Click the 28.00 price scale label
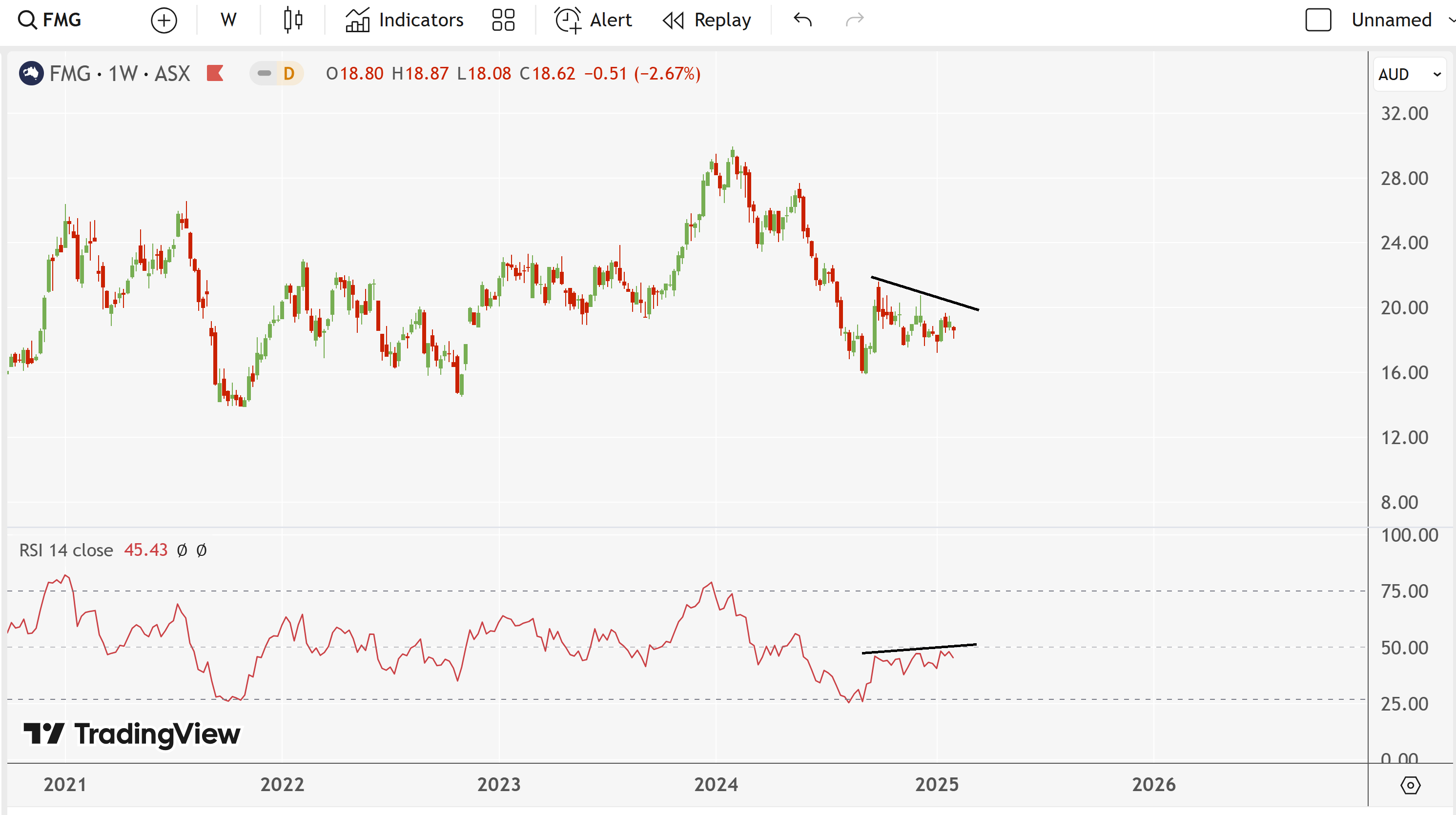 (x=1405, y=179)
